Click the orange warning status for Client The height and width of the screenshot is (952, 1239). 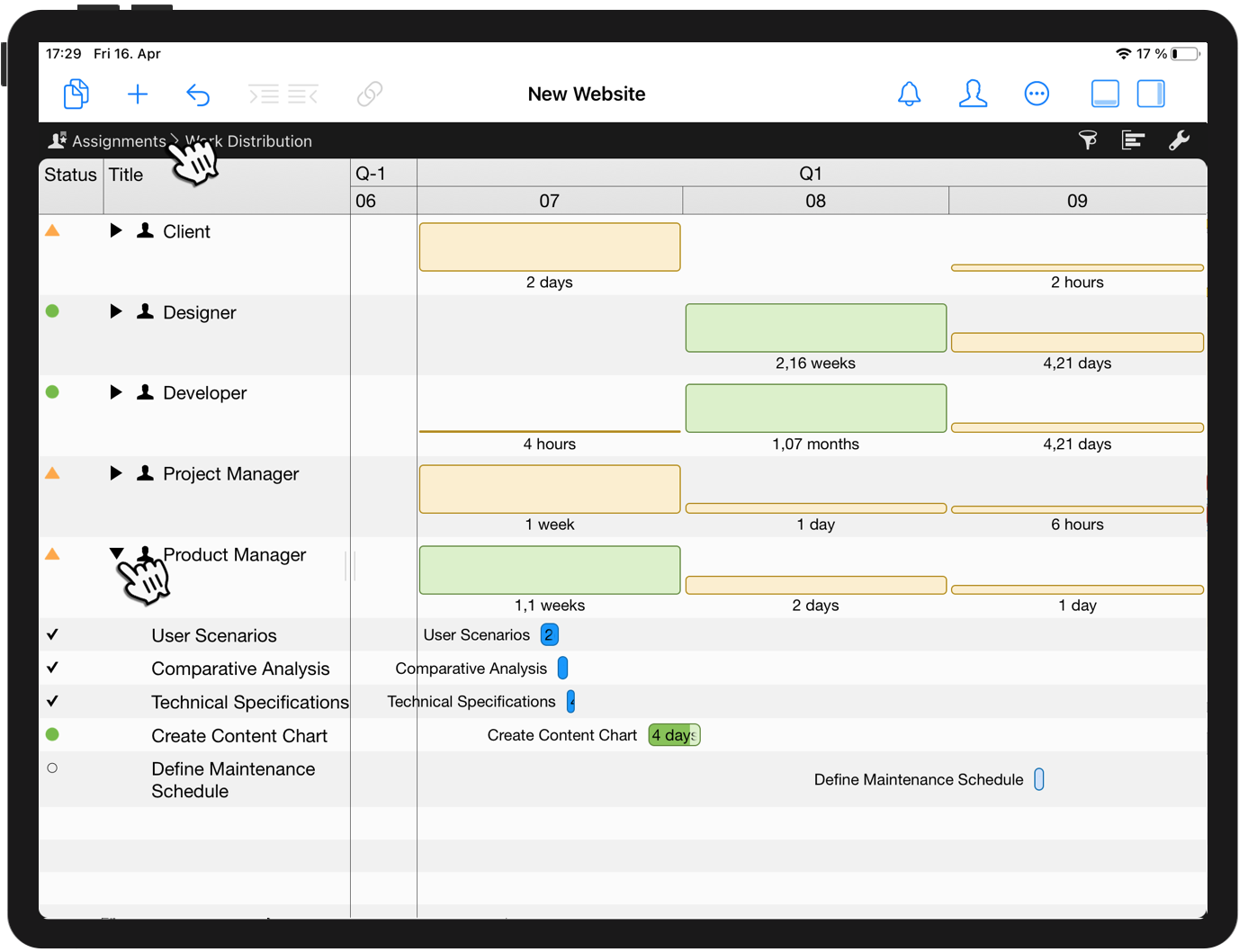pyautogui.click(x=52, y=229)
